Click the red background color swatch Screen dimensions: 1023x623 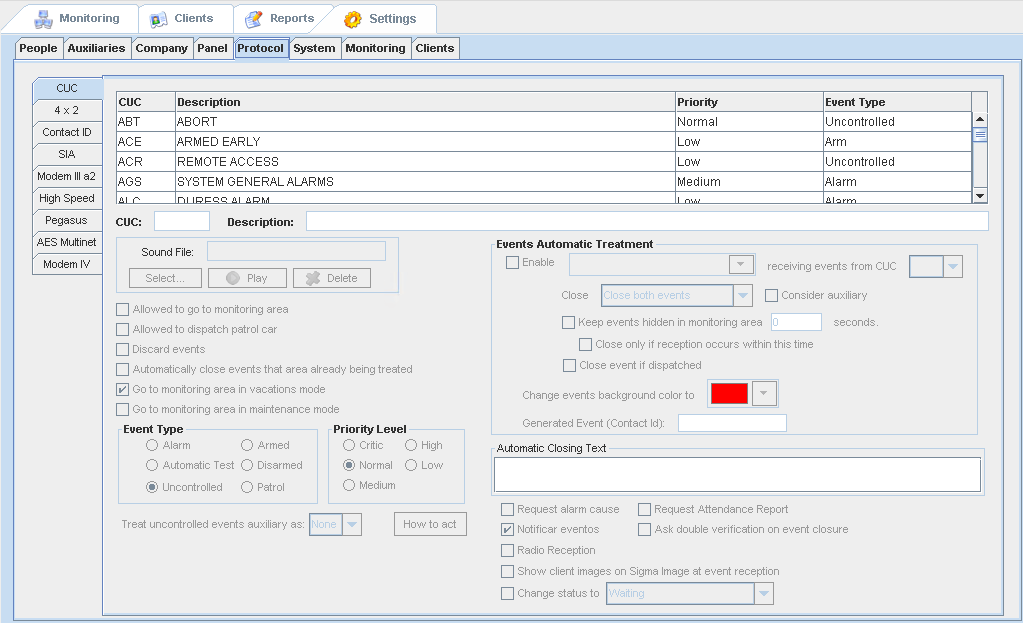coord(729,393)
